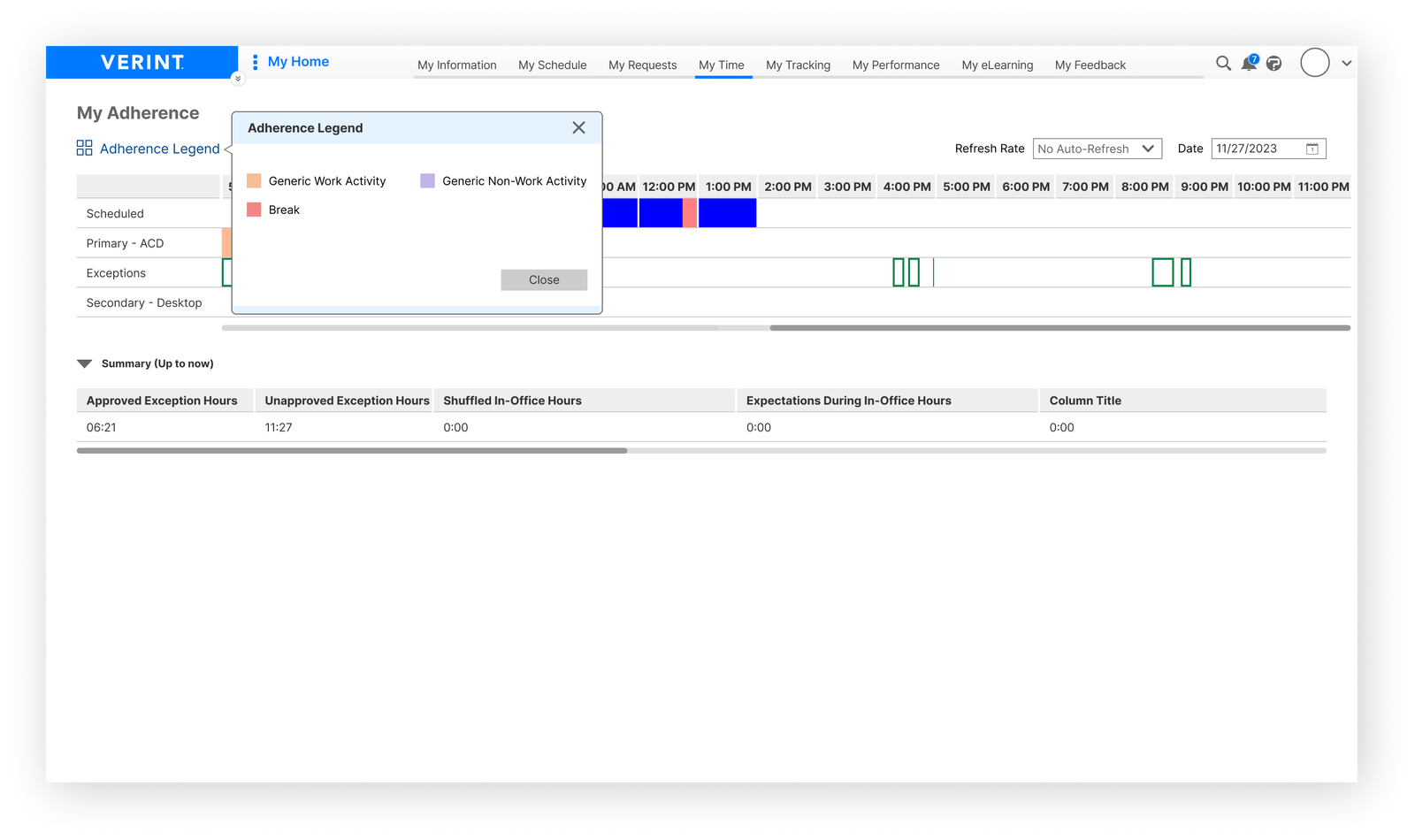Open the date picker calendar icon

point(1312,149)
